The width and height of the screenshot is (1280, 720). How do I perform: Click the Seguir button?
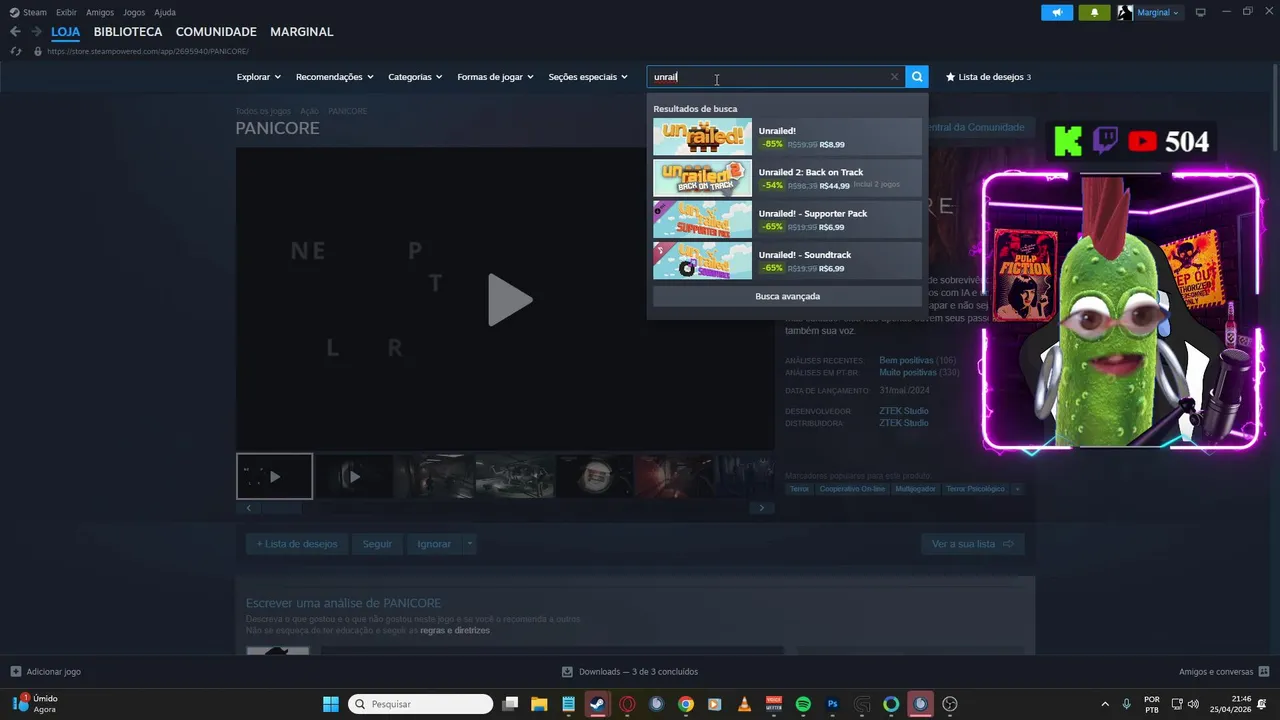pos(377,544)
